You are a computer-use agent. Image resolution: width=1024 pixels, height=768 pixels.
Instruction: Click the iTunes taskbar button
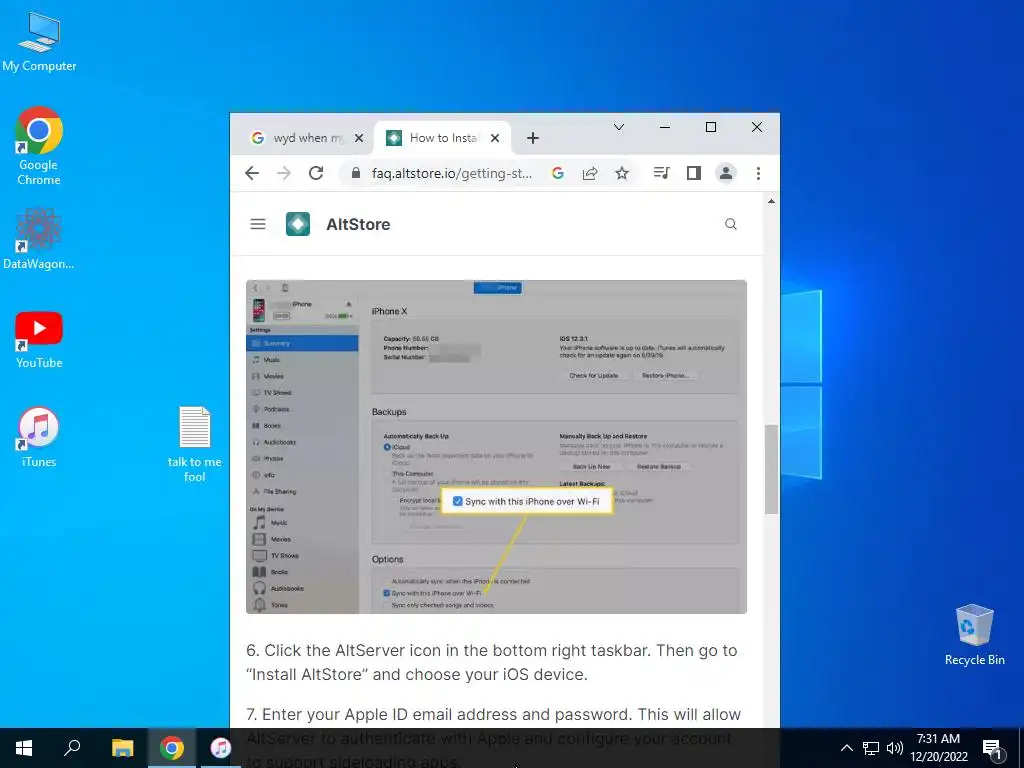(x=221, y=748)
